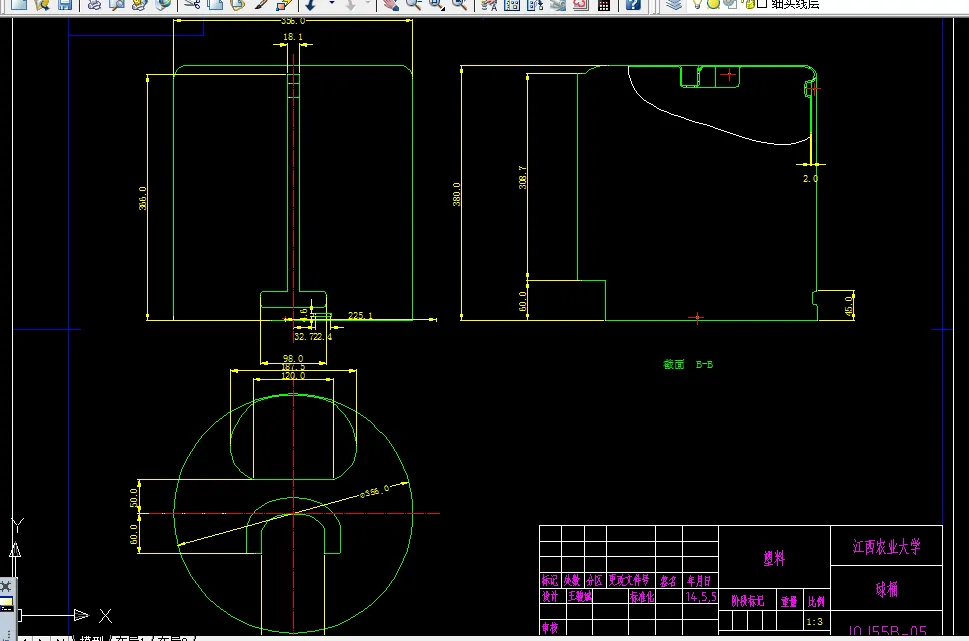Open Plot Preview from toolbar
The image size is (969, 641).
pos(116,4)
